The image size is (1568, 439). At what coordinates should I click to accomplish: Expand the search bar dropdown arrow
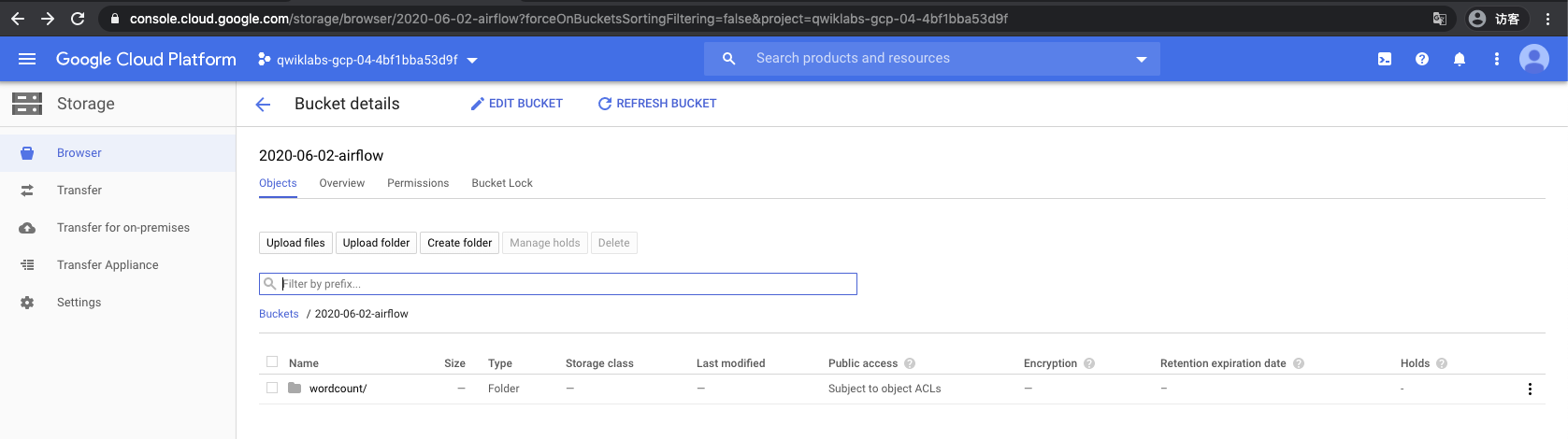pos(1142,59)
